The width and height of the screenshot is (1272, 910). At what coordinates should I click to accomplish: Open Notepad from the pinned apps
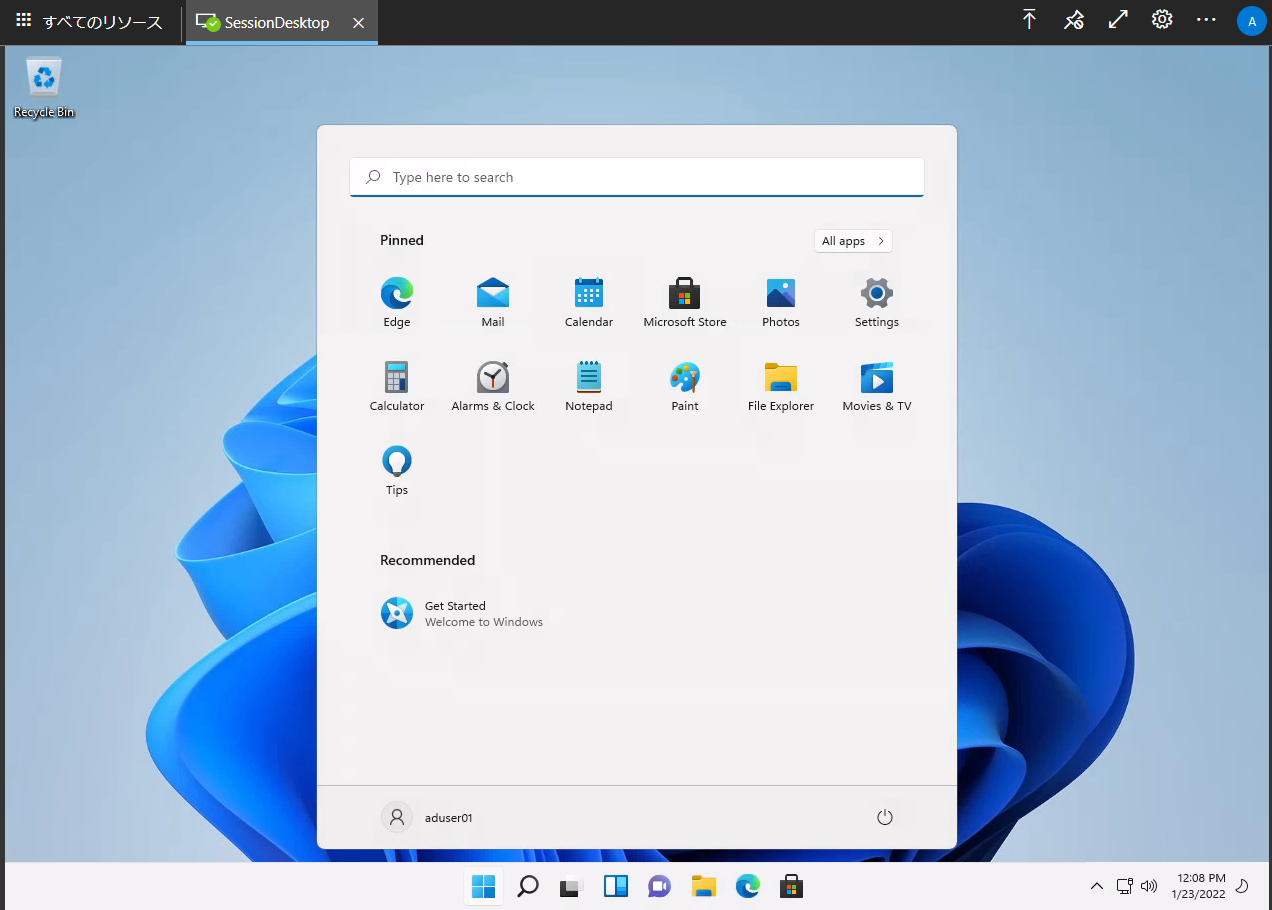[589, 387]
